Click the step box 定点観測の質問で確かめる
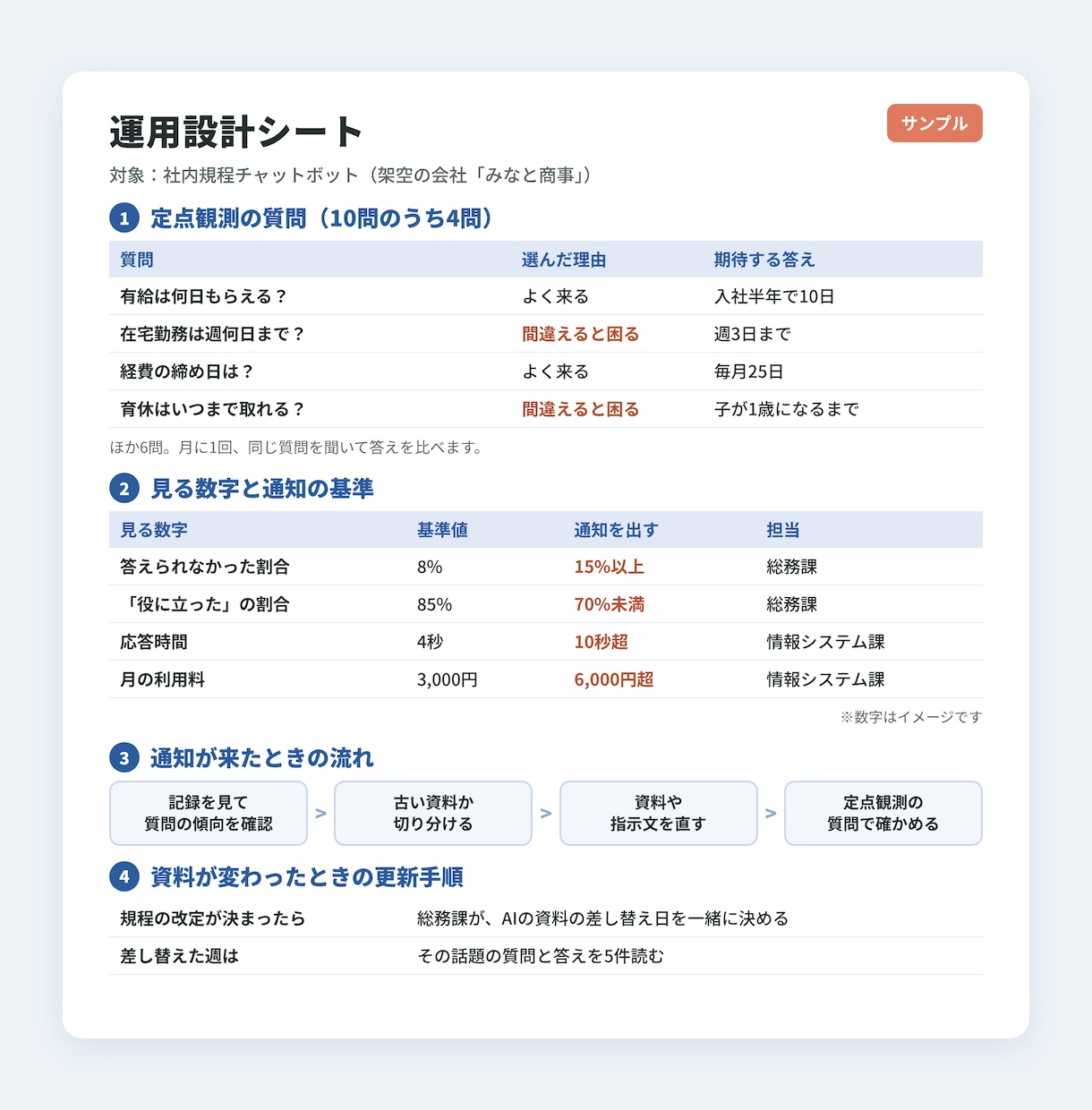This screenshot has height=1110, width=1092. (883, 813)
